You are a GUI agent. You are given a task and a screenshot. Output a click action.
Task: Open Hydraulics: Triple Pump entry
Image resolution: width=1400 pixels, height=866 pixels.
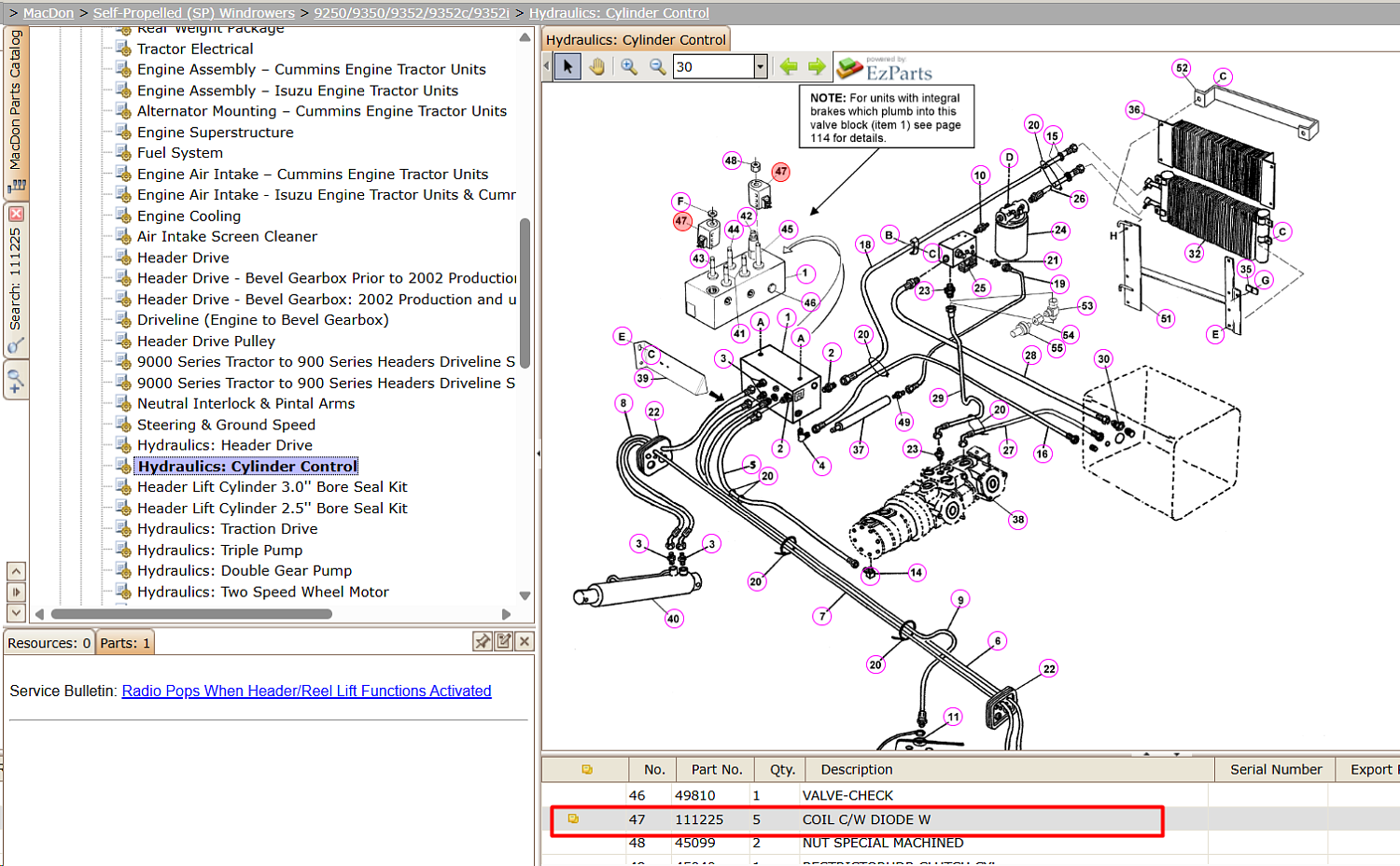[x=219, y=551]
